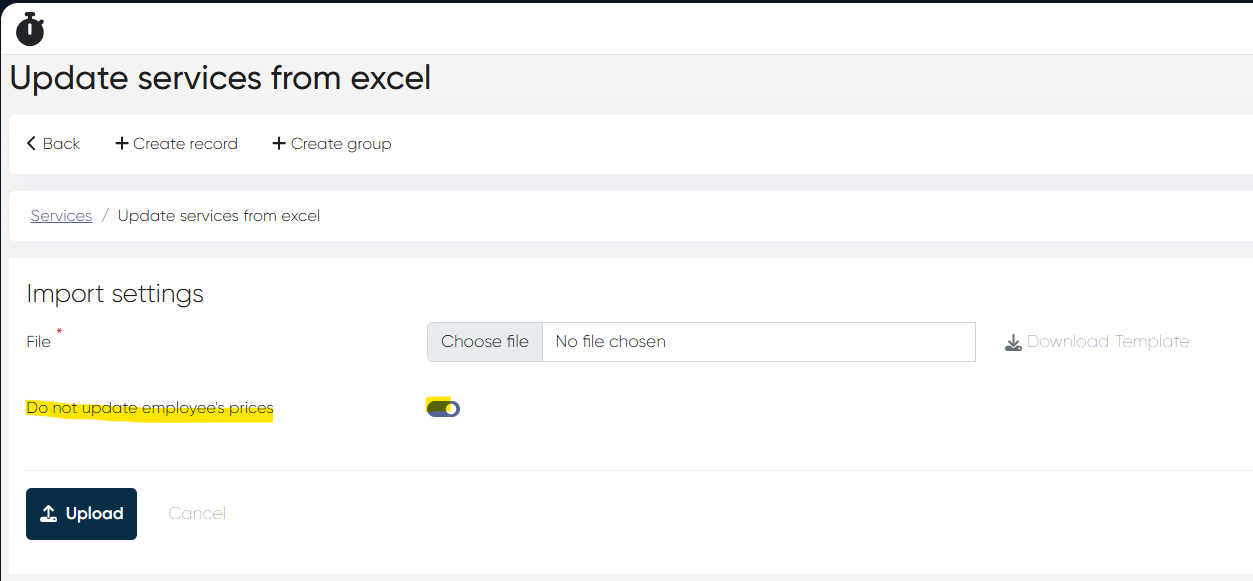Click the Download Template link text
Viewport: 1253px width, 581px height.
[1108, 342]
